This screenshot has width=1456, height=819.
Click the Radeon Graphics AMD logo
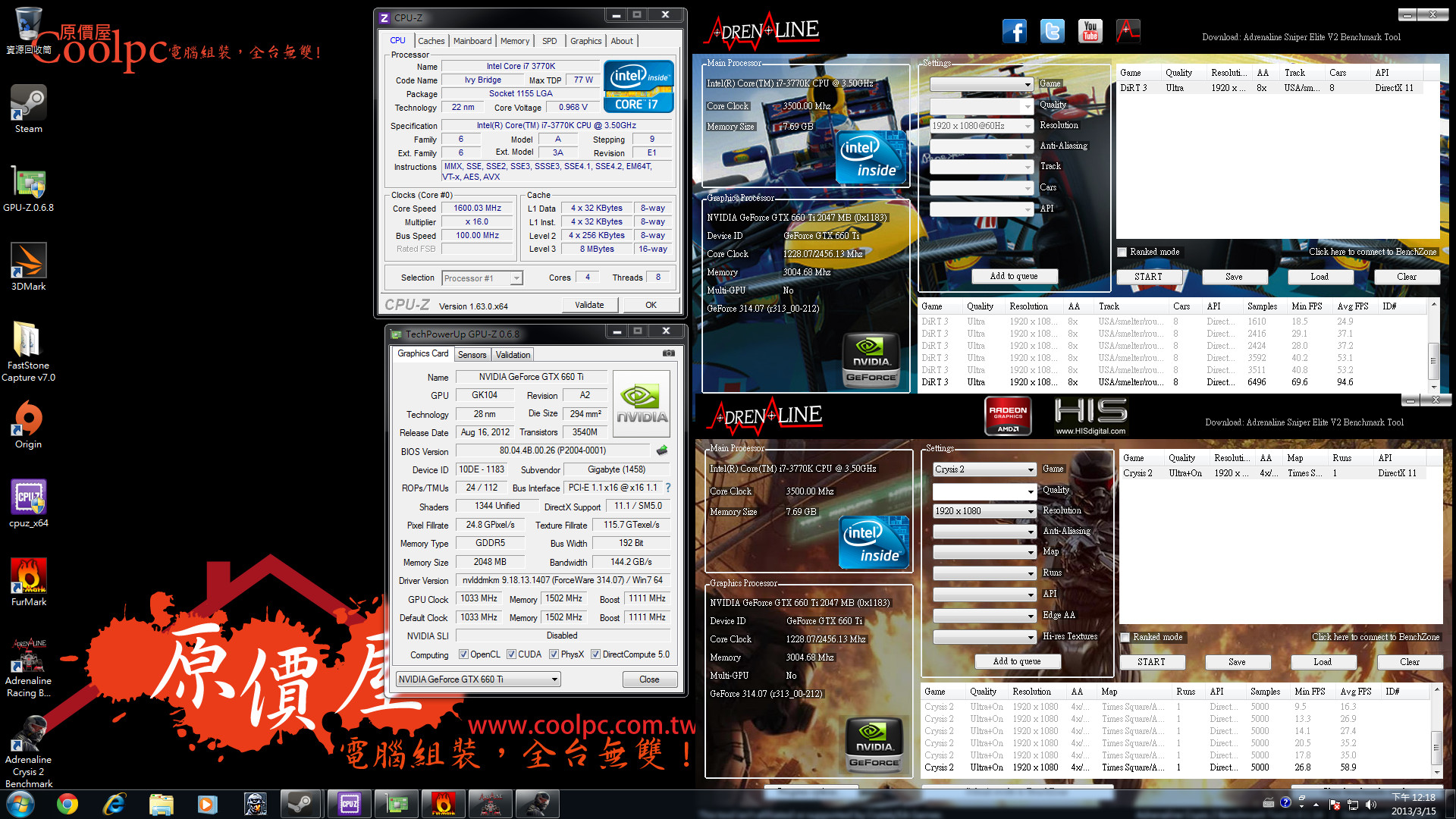[x=1008, y=416]
